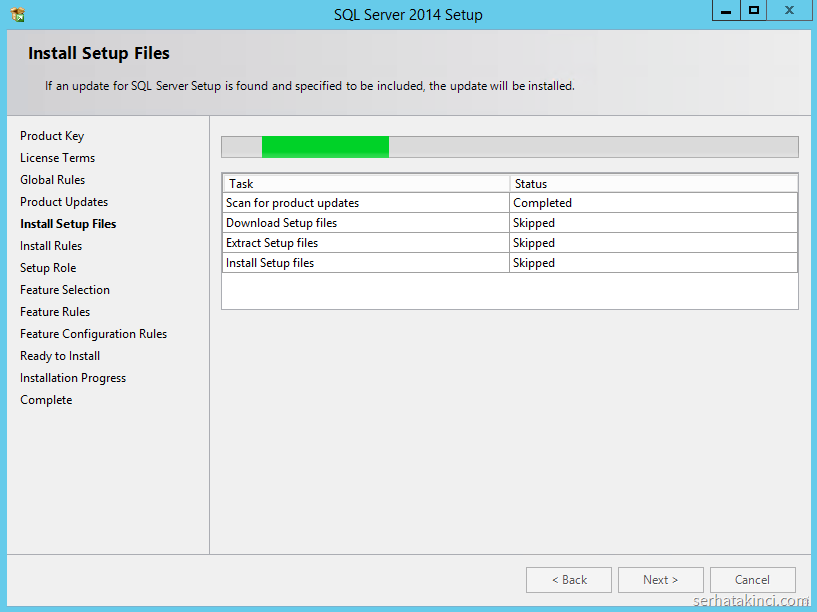Click the Status column header
817x612 pixels.
click(652, 184)
